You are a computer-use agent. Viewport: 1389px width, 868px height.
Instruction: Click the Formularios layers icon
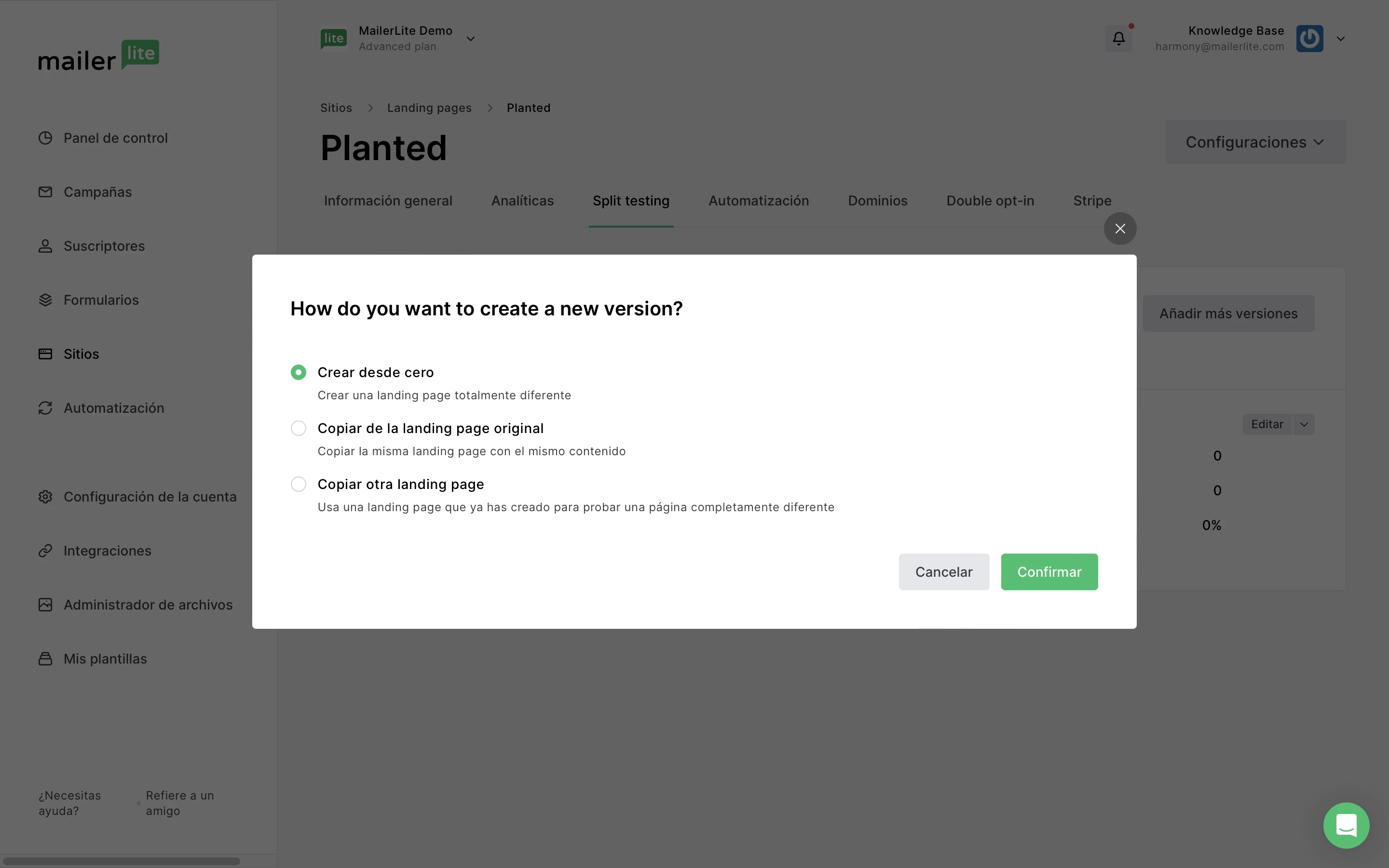[x=45, y=299]
